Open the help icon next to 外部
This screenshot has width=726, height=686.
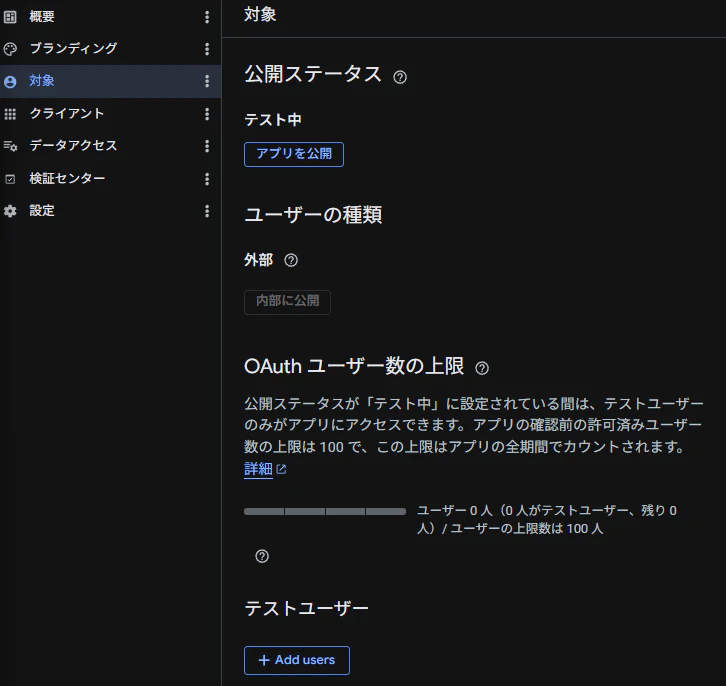point(291,260)
